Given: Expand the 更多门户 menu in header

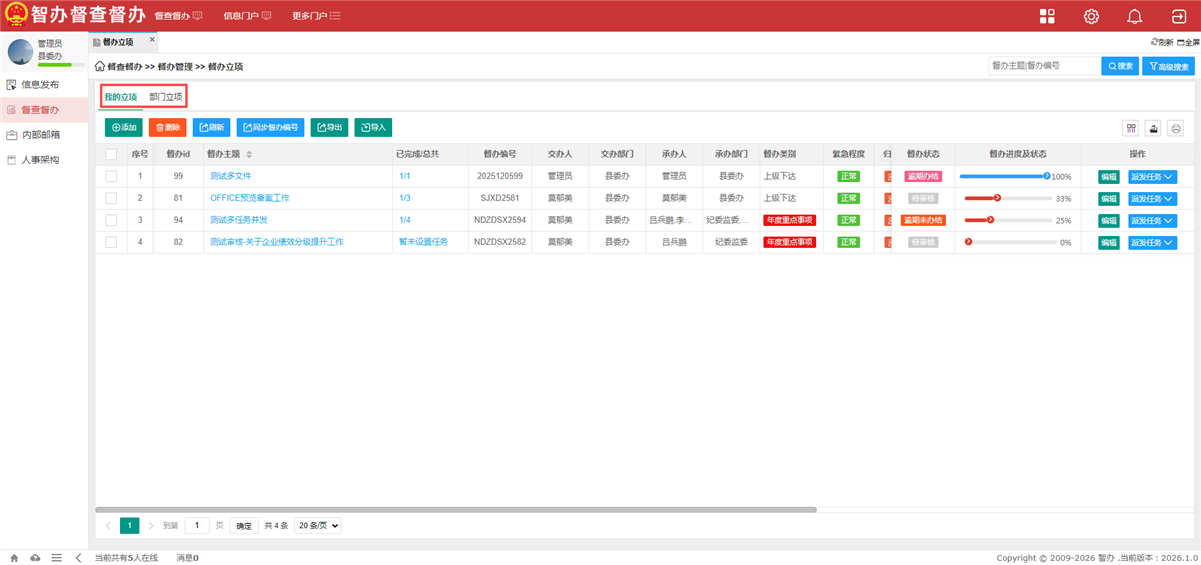Looking at the screenshot, I should (x=316, y=16).
